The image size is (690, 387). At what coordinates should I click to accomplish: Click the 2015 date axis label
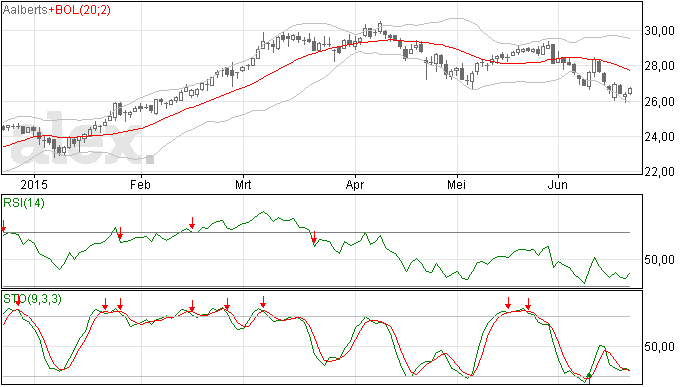point(34,184)
